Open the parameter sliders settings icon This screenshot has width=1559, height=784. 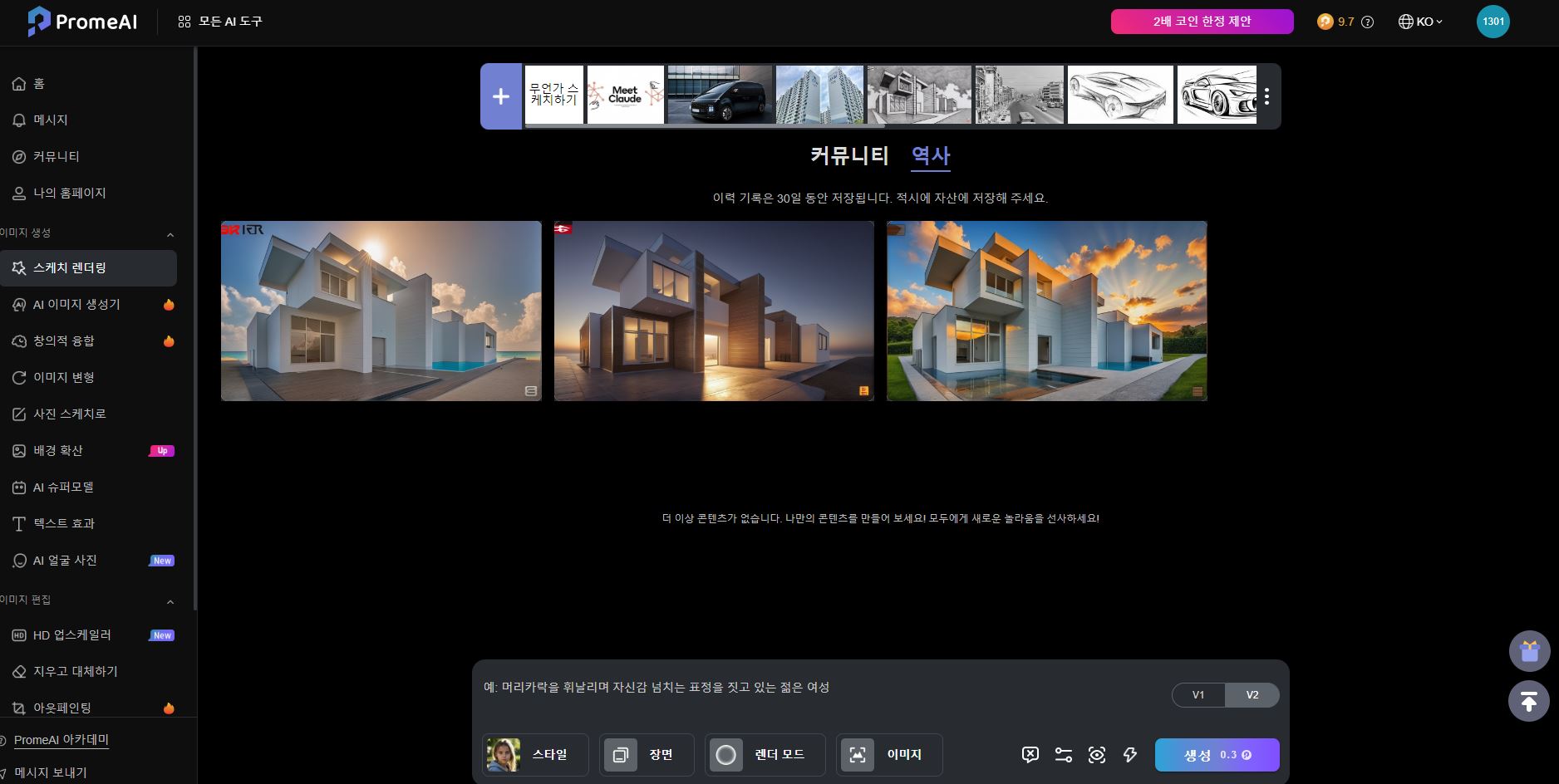click(x=1063, y=755)
